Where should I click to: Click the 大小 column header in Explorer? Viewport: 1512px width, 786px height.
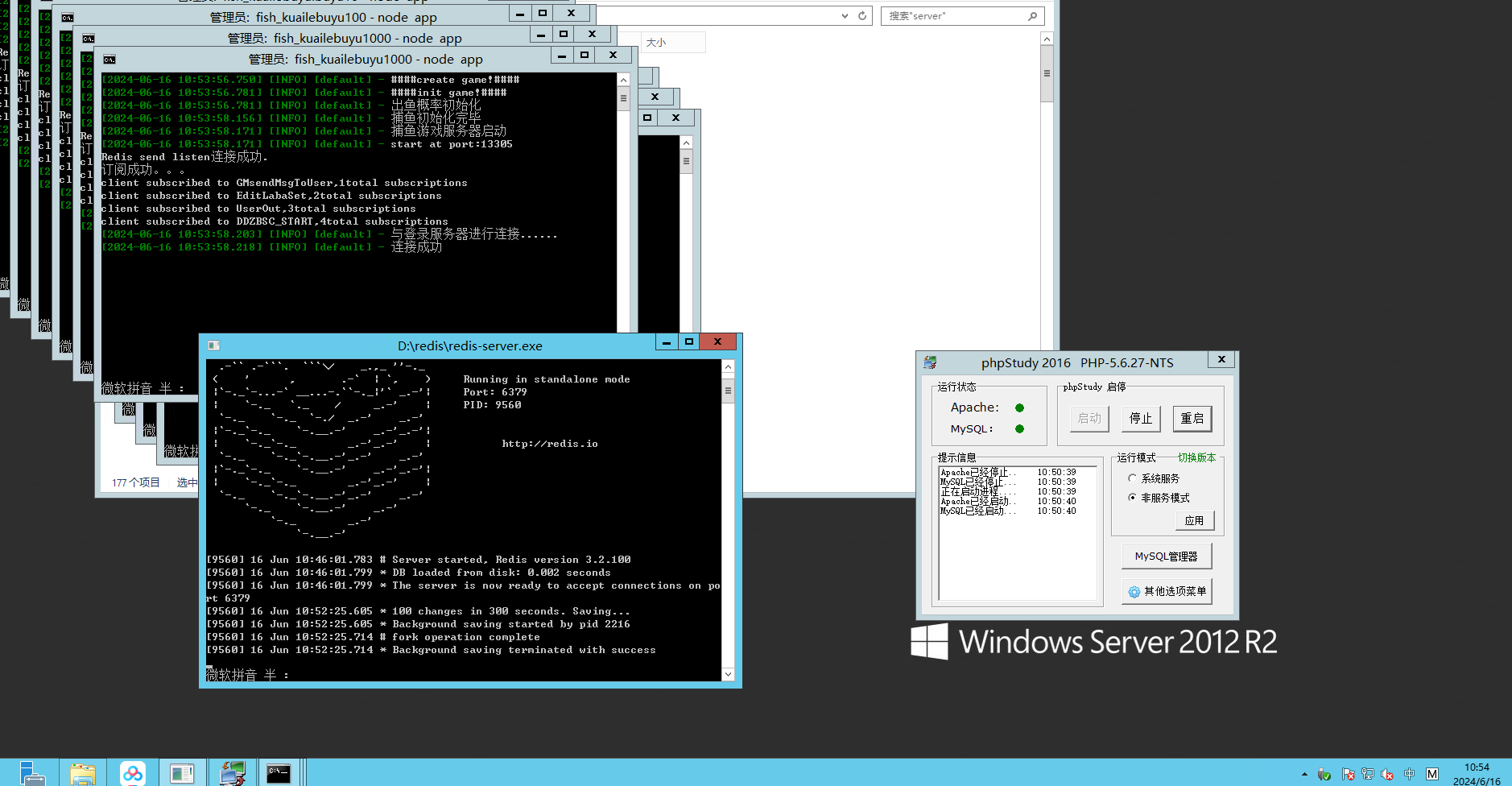point(656,43)
